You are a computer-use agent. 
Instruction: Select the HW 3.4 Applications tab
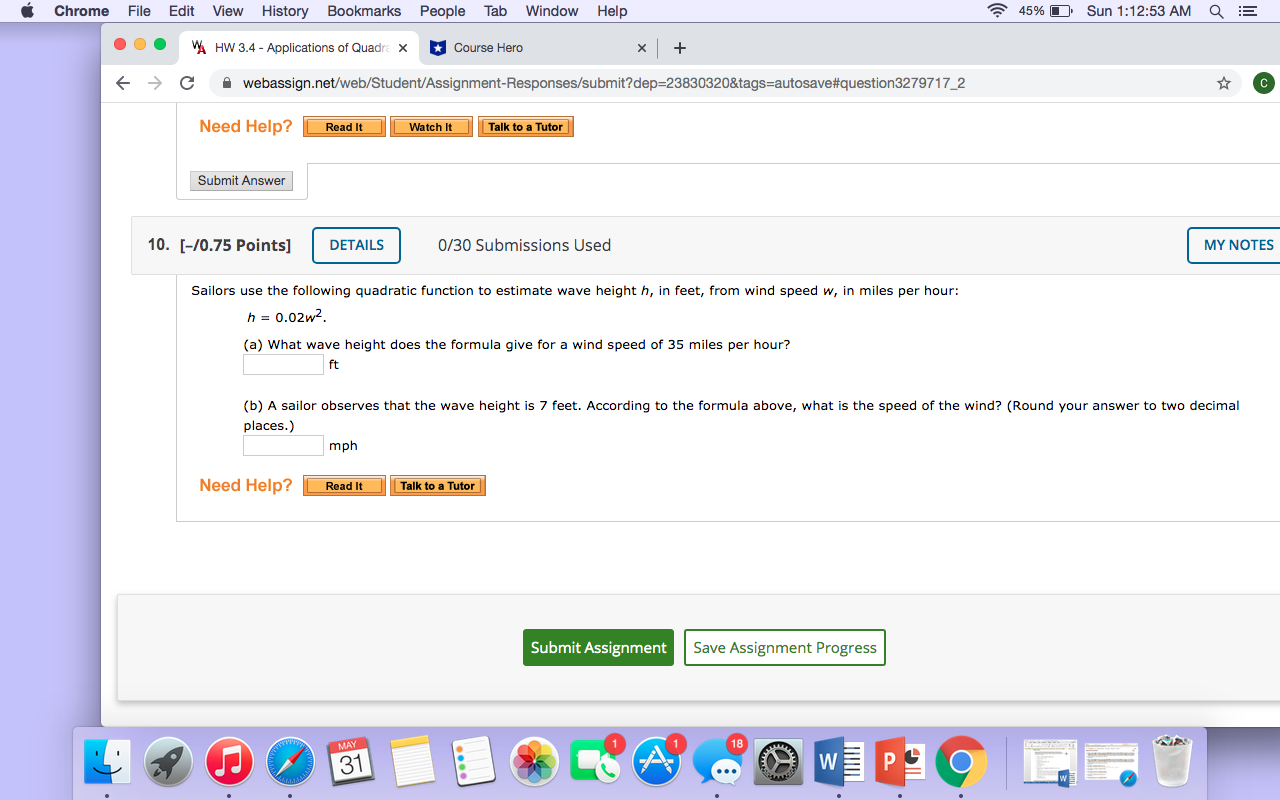tap(299, 48)
